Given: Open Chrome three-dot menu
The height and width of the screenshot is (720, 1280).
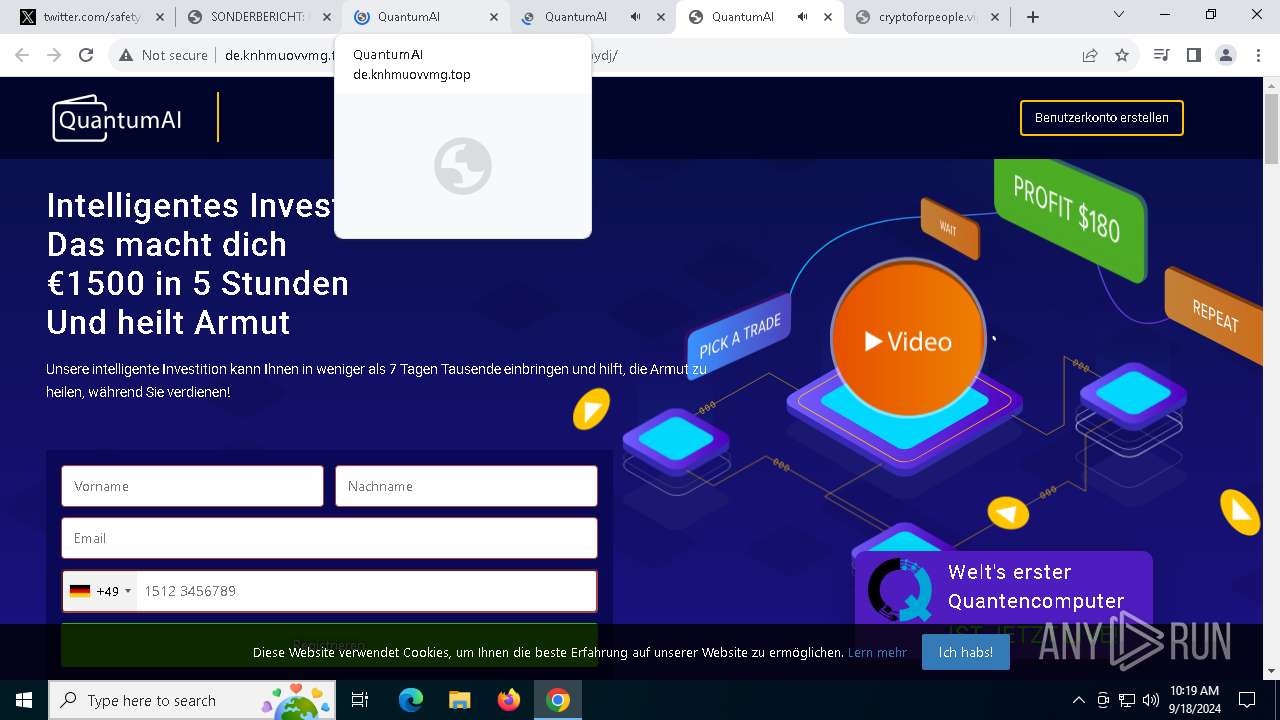Looking at the screenshot, I should tap(1257, 55).
